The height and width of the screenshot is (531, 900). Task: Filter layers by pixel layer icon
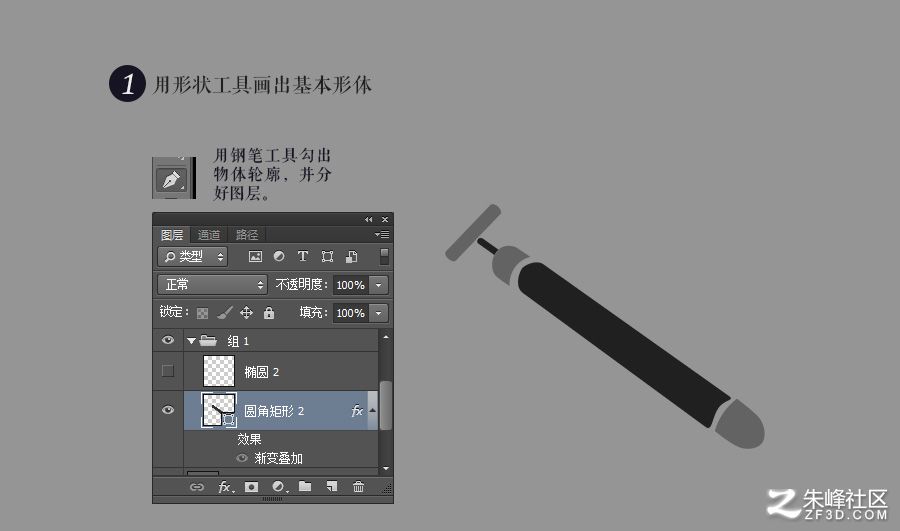pyautogui.click(x=255, y=257)
